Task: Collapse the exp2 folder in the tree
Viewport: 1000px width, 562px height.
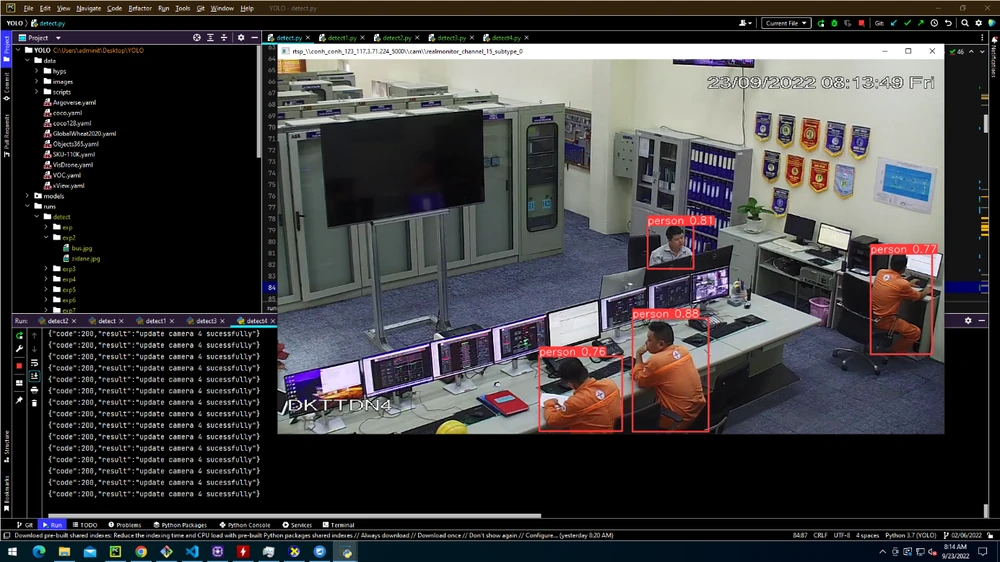Action: tap(46, 238)
